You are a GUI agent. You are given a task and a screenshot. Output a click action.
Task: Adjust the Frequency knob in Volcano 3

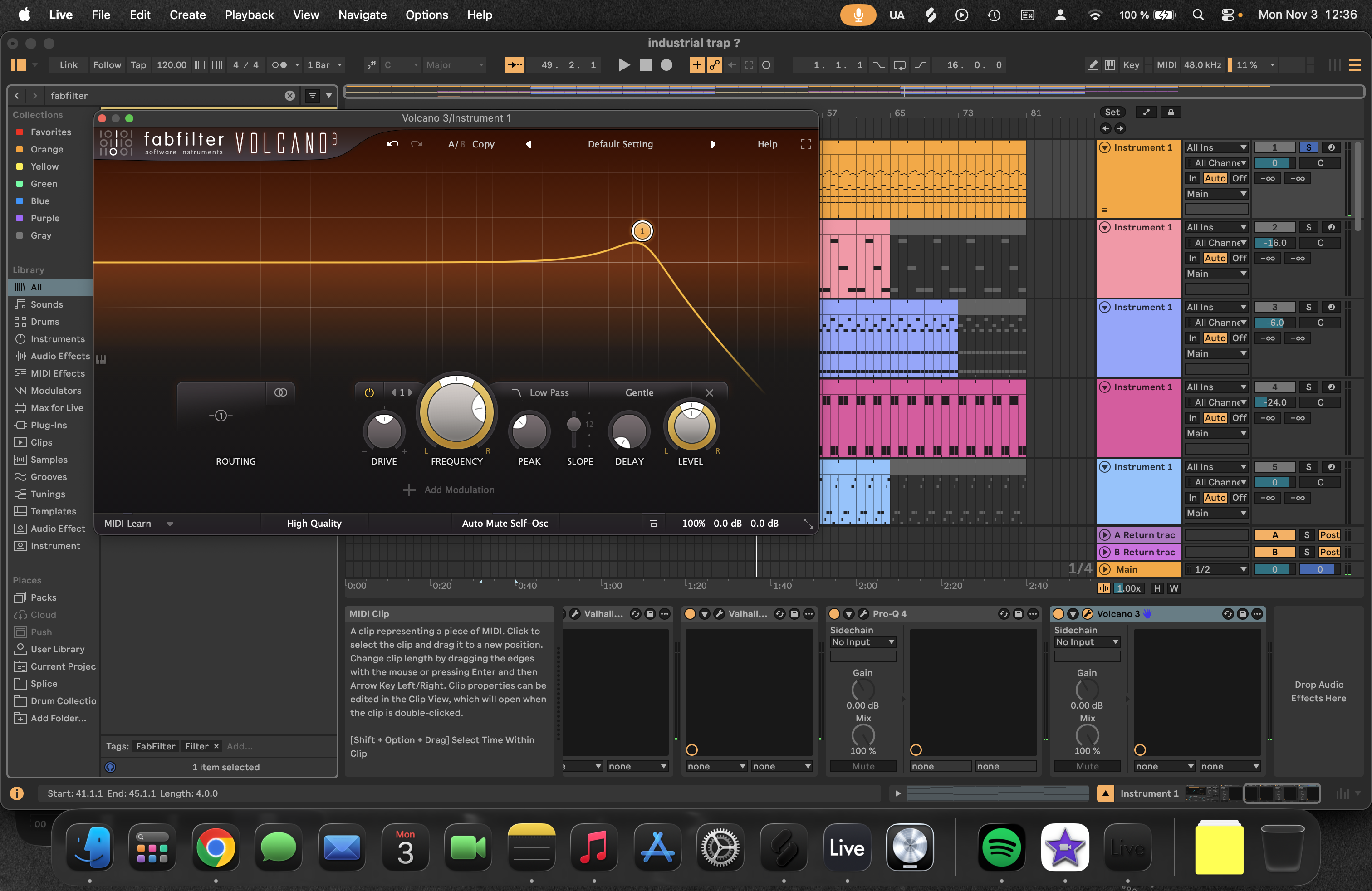coord(456,413)
